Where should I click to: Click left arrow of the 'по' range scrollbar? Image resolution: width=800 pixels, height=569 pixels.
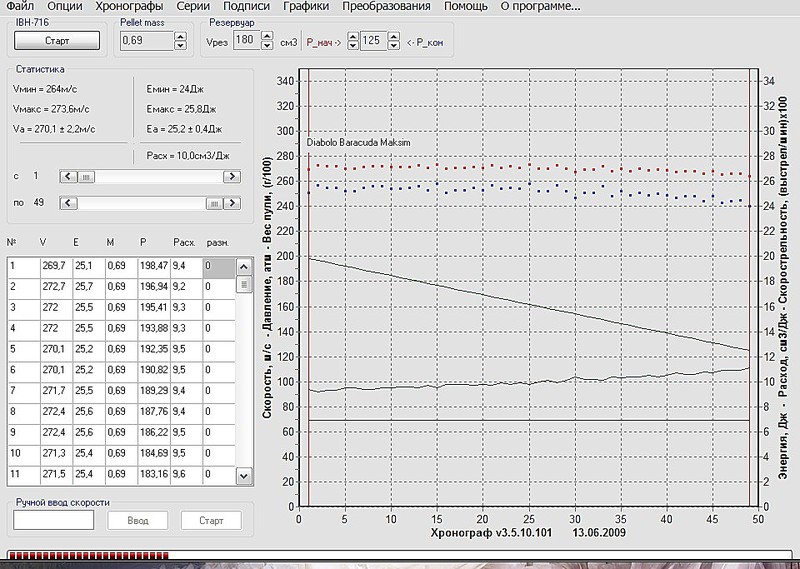point(68,203)
